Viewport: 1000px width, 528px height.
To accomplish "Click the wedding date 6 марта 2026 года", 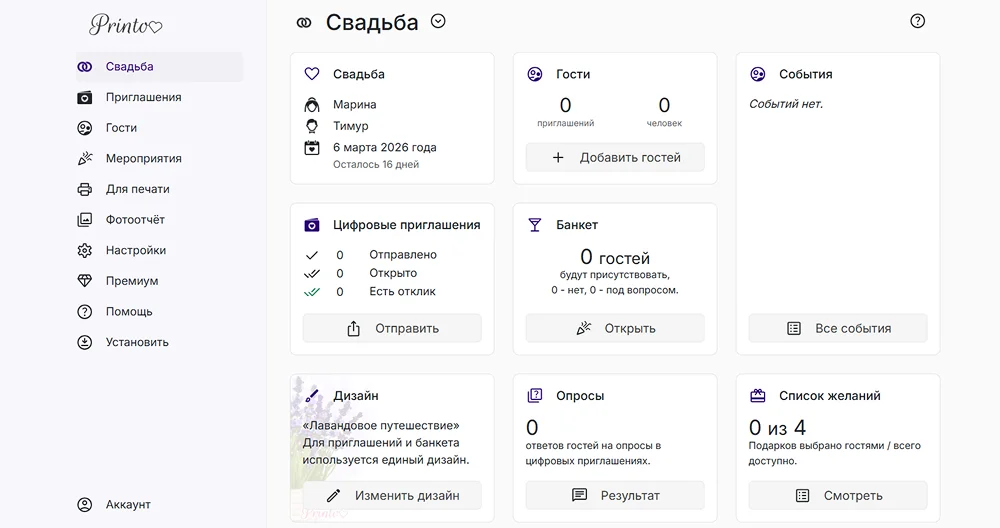I will point(384,147).
